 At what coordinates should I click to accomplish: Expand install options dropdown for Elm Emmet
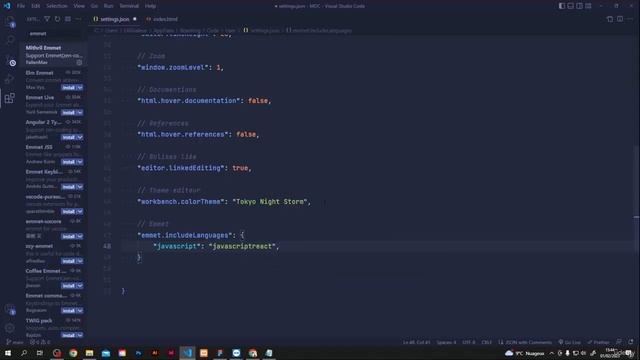[x=80, y=87]
